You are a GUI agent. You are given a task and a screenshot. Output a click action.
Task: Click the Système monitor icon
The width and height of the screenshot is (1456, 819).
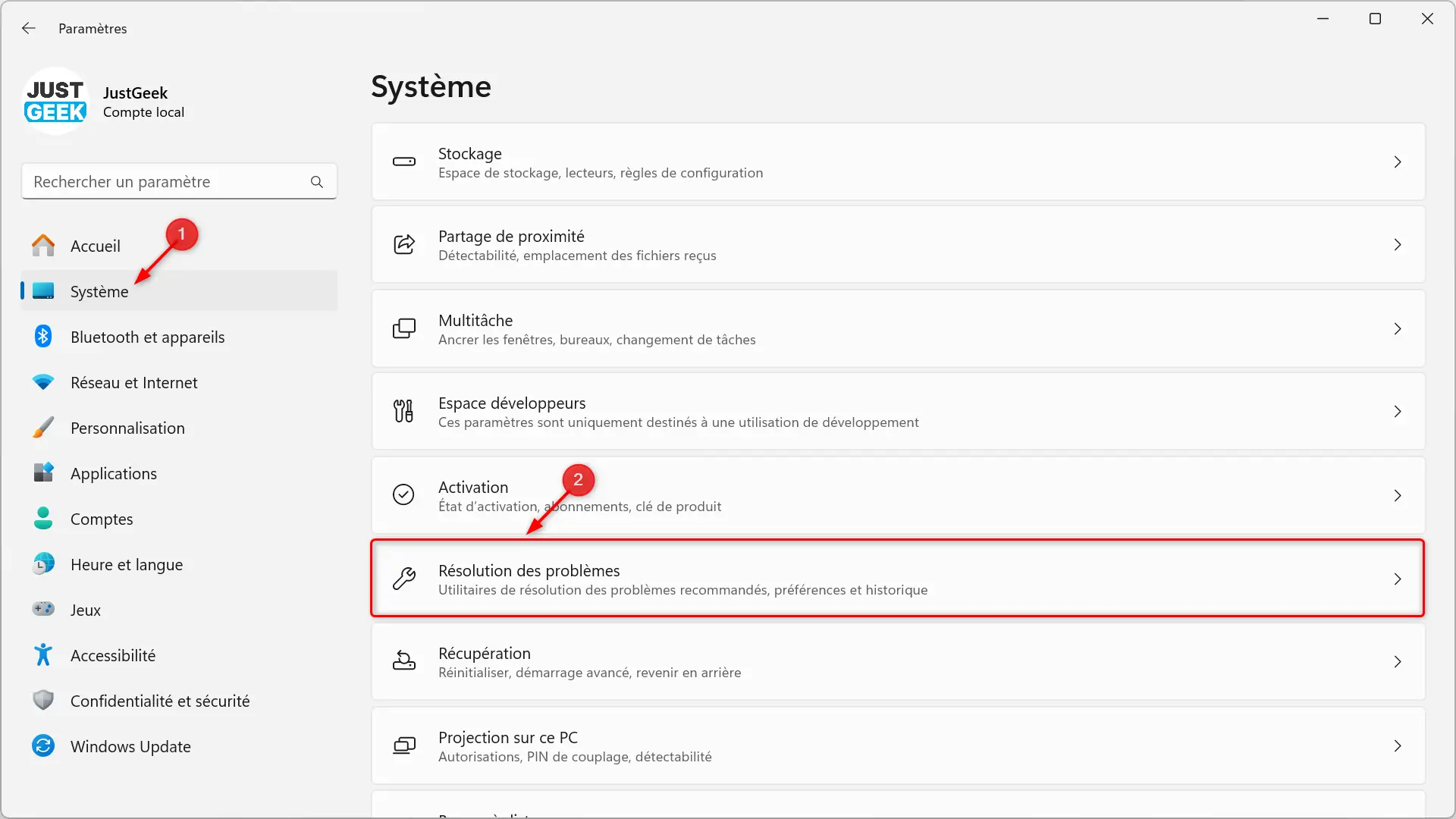point(43,291)
